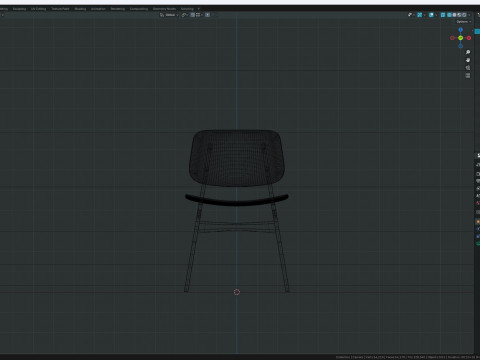Switch to the Compositing workspace tab
Viewport: 480px width, 360px height.
(x=139, y=9)
